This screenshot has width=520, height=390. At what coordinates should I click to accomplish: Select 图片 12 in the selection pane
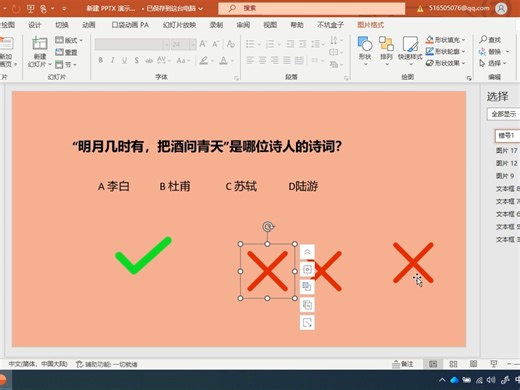click(x=507, y=163)
